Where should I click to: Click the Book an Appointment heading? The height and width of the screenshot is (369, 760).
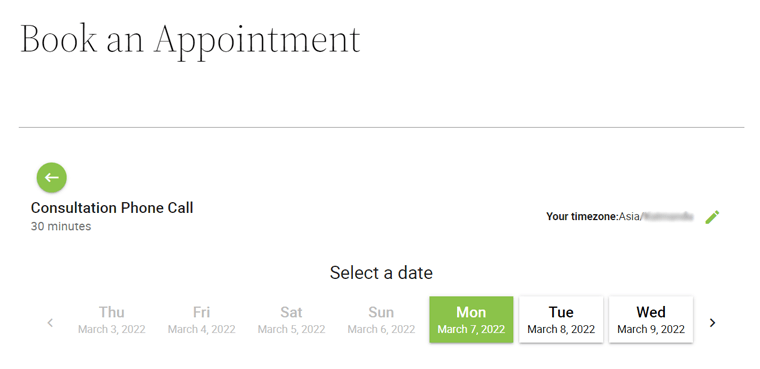[x=190, y=41]
